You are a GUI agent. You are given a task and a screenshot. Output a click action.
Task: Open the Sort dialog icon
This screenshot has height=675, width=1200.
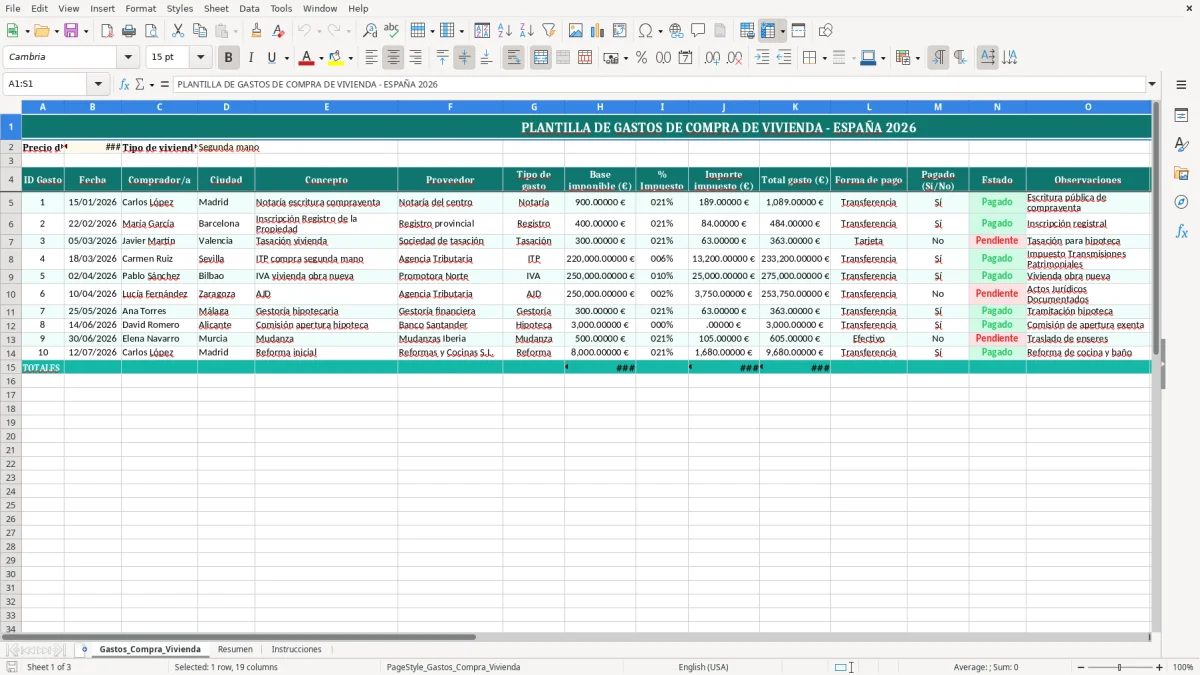[482, 31]
